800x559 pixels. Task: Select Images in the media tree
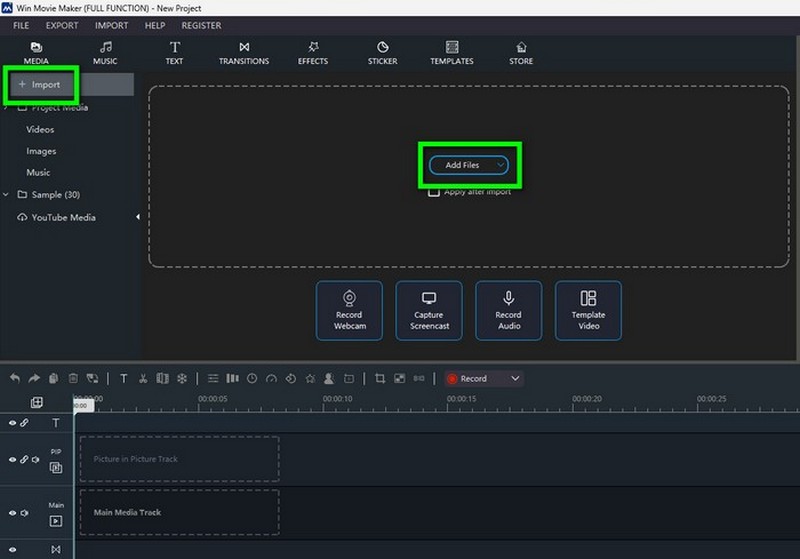coord(41,151)
